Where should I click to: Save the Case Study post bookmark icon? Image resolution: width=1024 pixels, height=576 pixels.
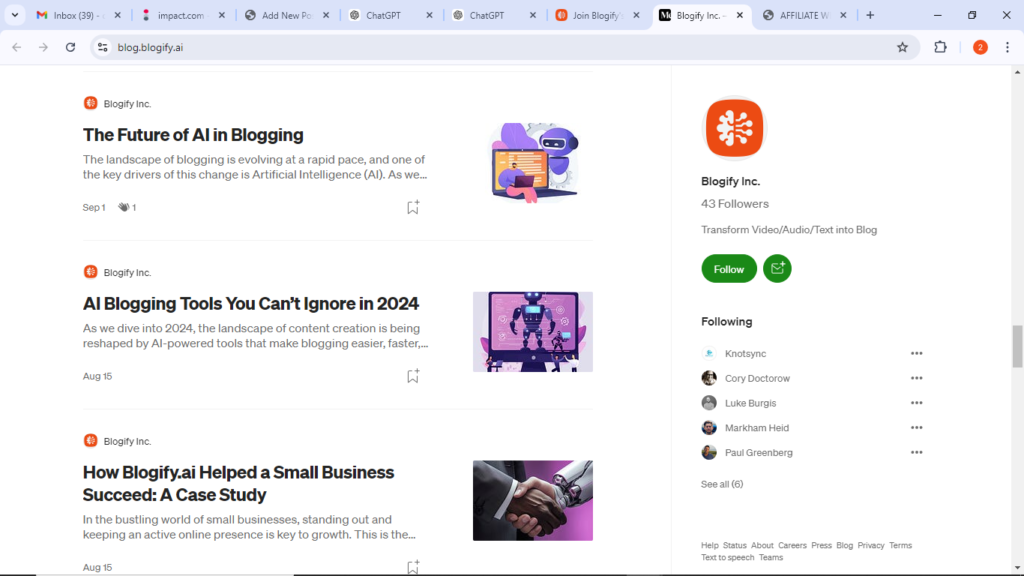[x=413, y=566]
